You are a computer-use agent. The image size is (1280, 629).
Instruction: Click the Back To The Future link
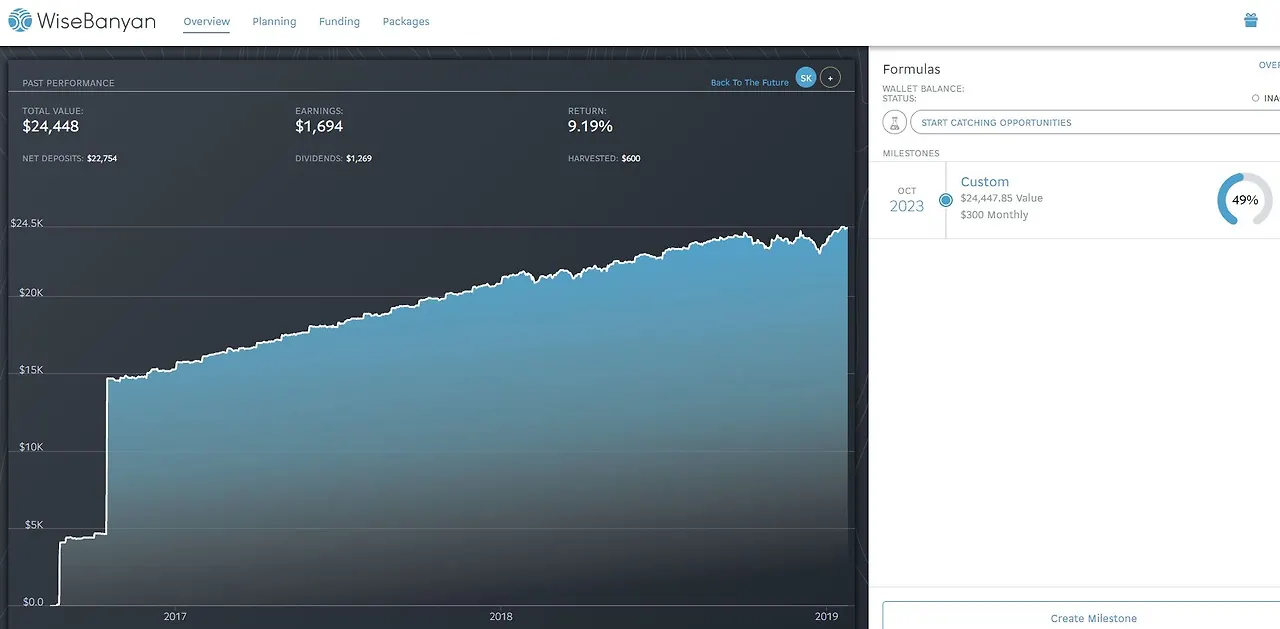click(x=750, y=82)
